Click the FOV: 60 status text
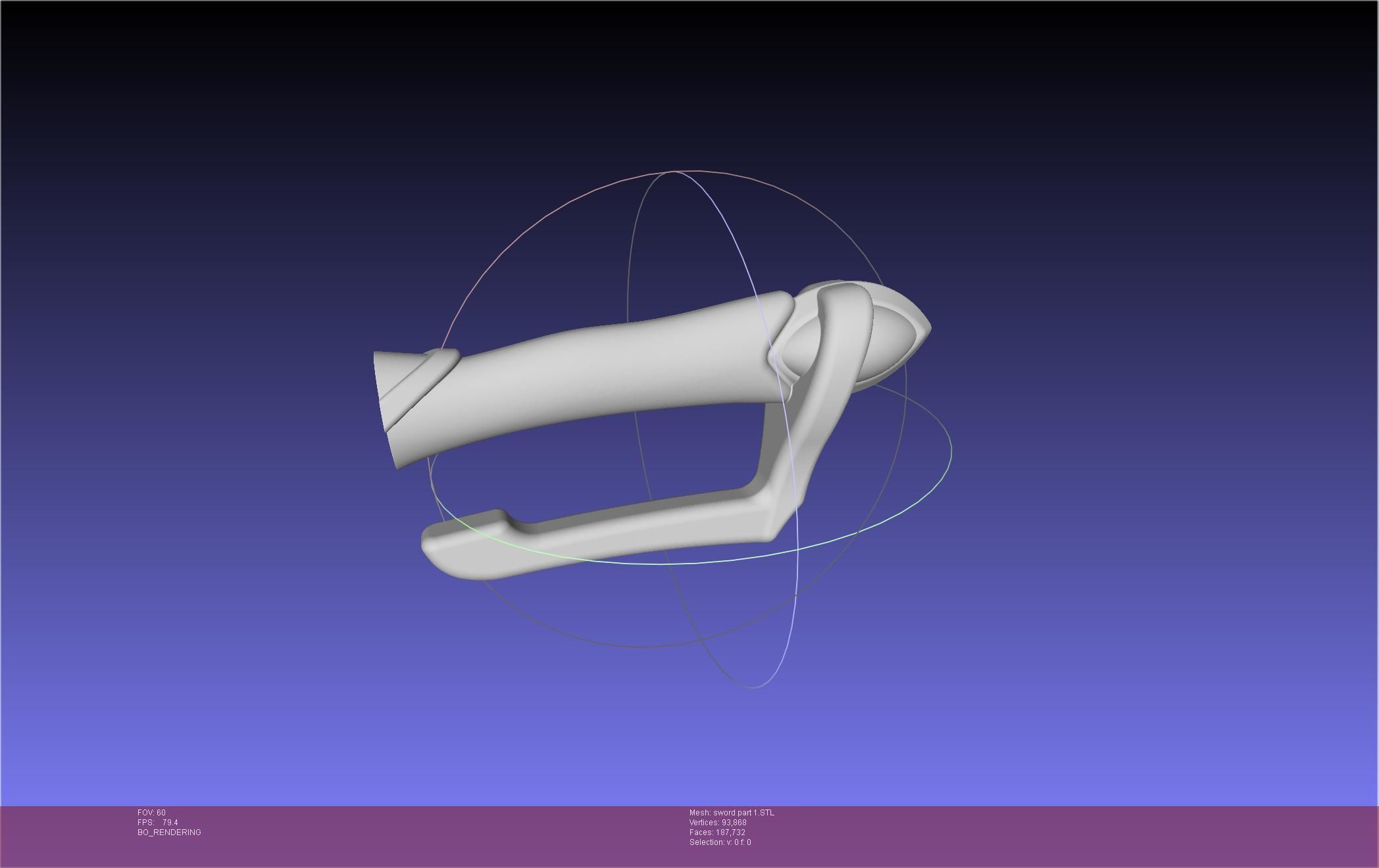The width and height of the screenshot is (1379, 868). pos(151,813)
